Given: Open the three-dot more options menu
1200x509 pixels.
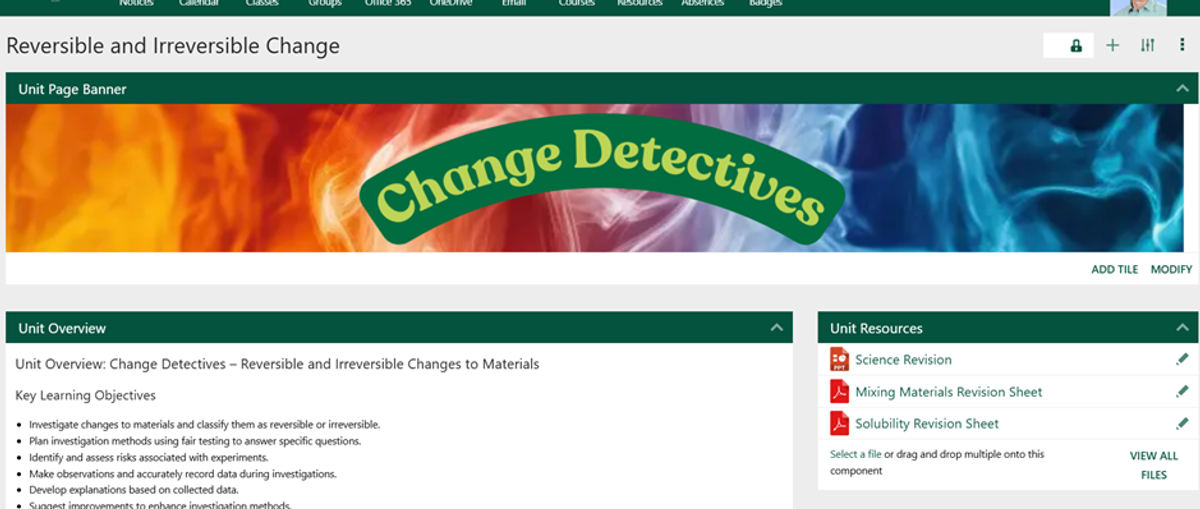Looking at the screenshot, I should [x=1182, y=45].
